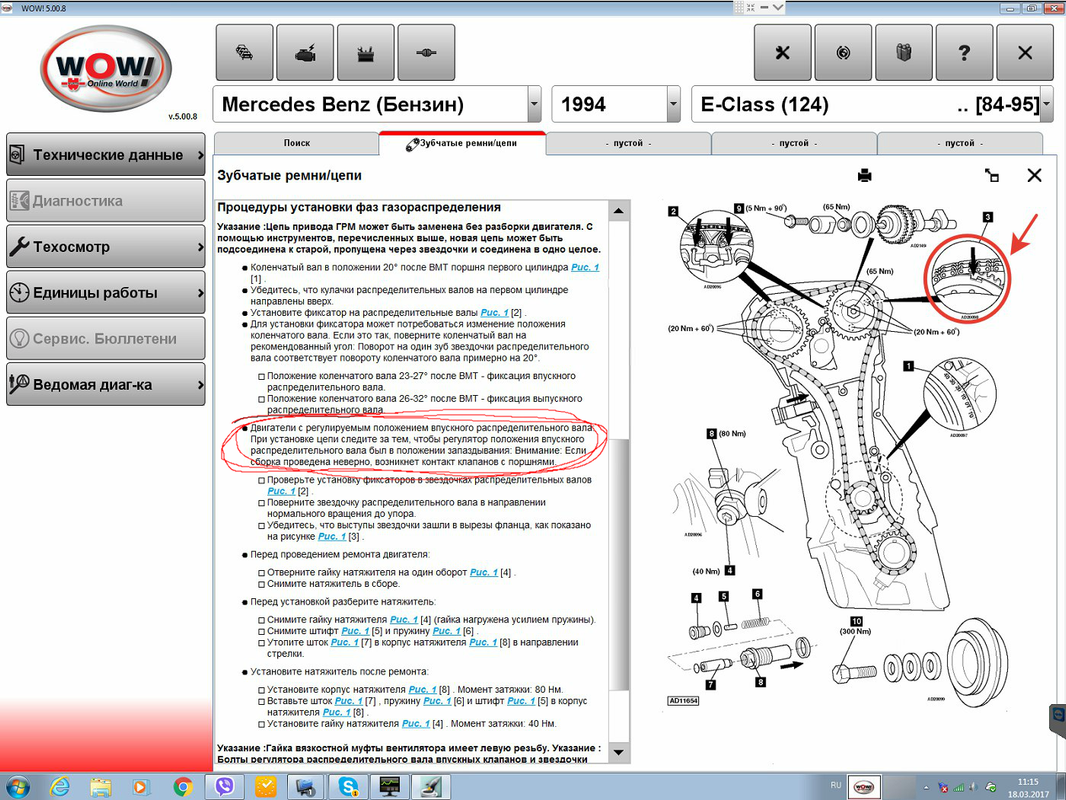Close the Зубчатые ремни/цепи document panel
The width and height of the screenshot is (1066, 800).
point(1034,175)
